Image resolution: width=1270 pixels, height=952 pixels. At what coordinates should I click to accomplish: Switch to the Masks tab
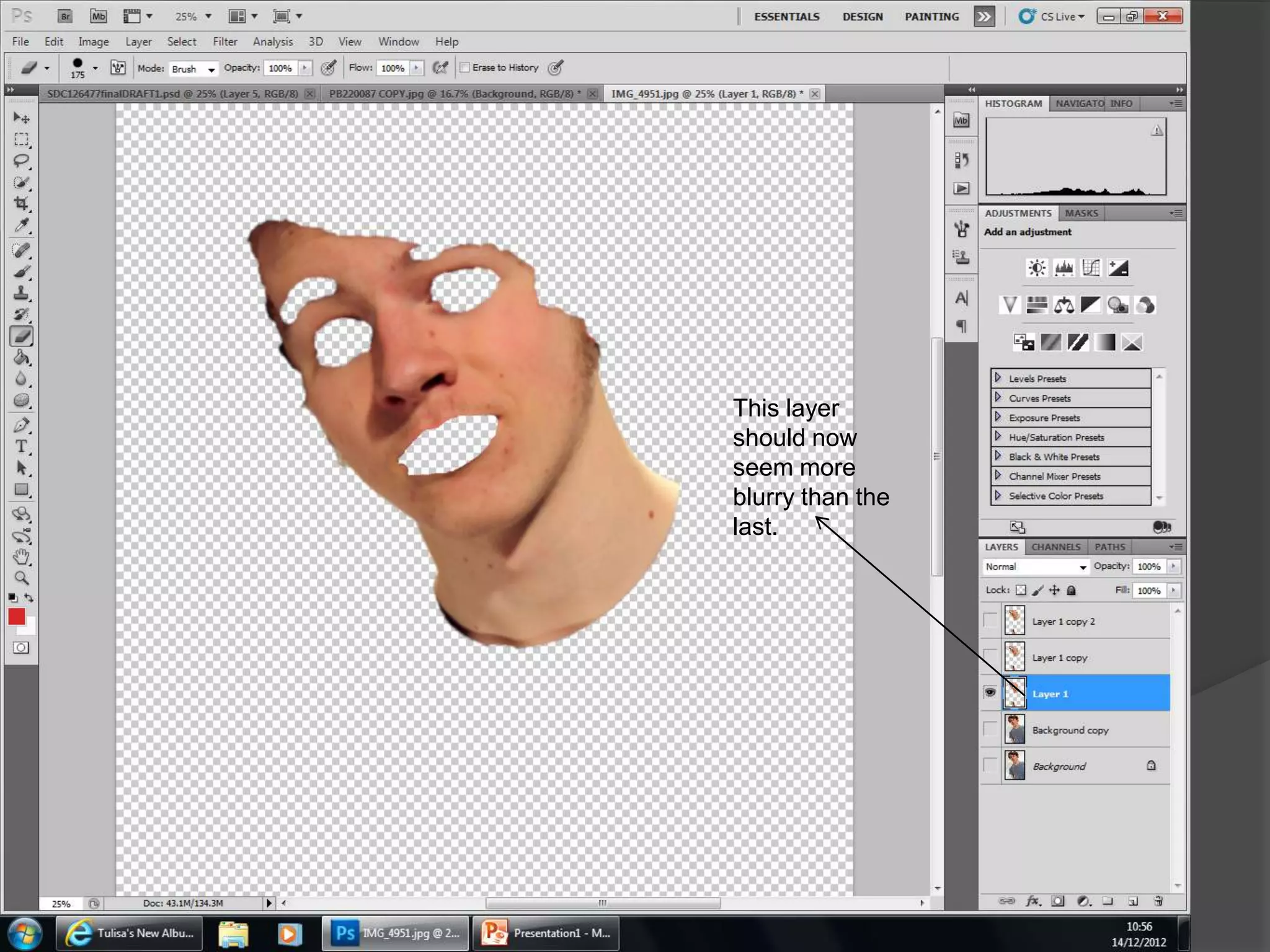1081,213
